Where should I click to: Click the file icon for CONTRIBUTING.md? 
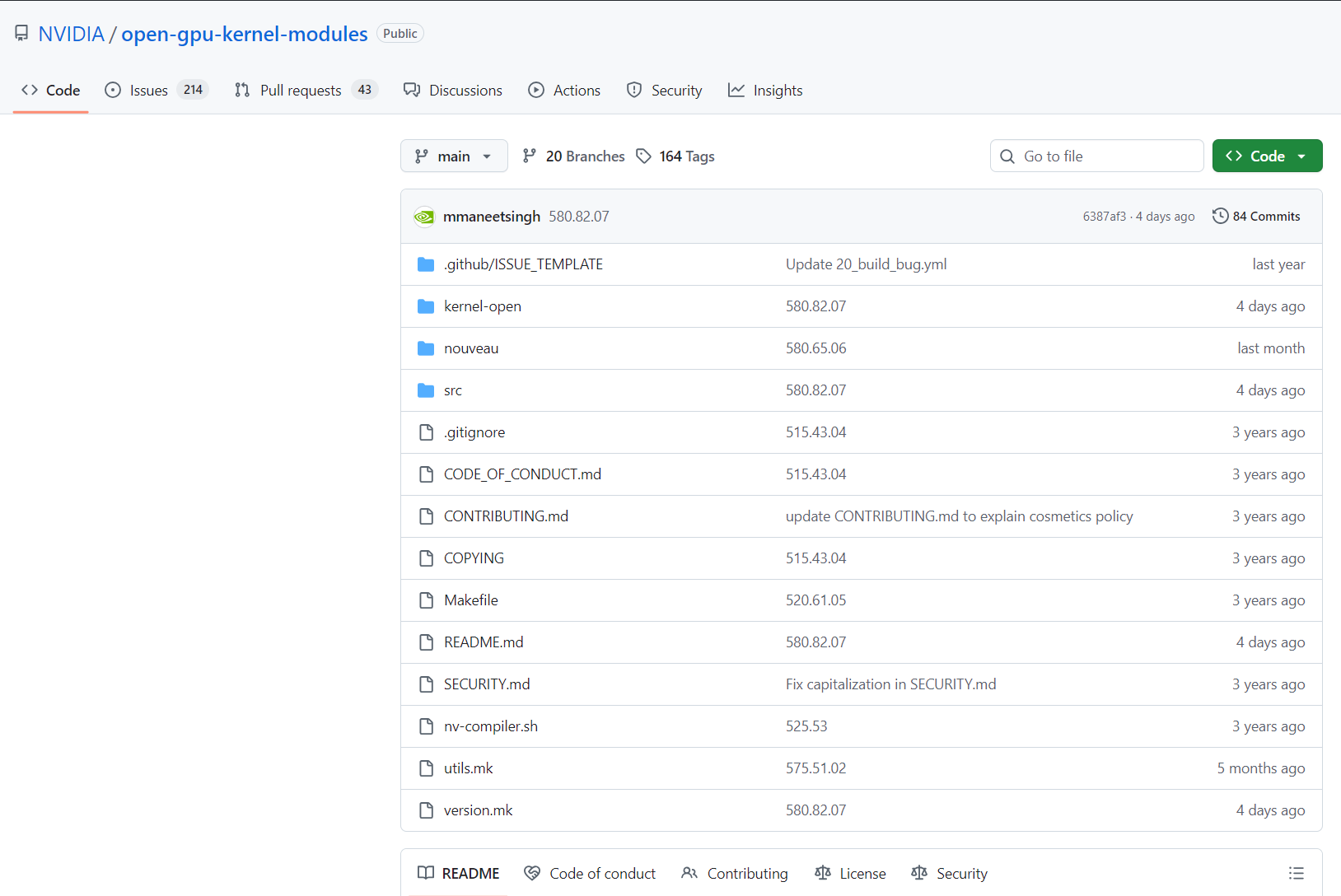pyautogui.click(x=426, y=516)
